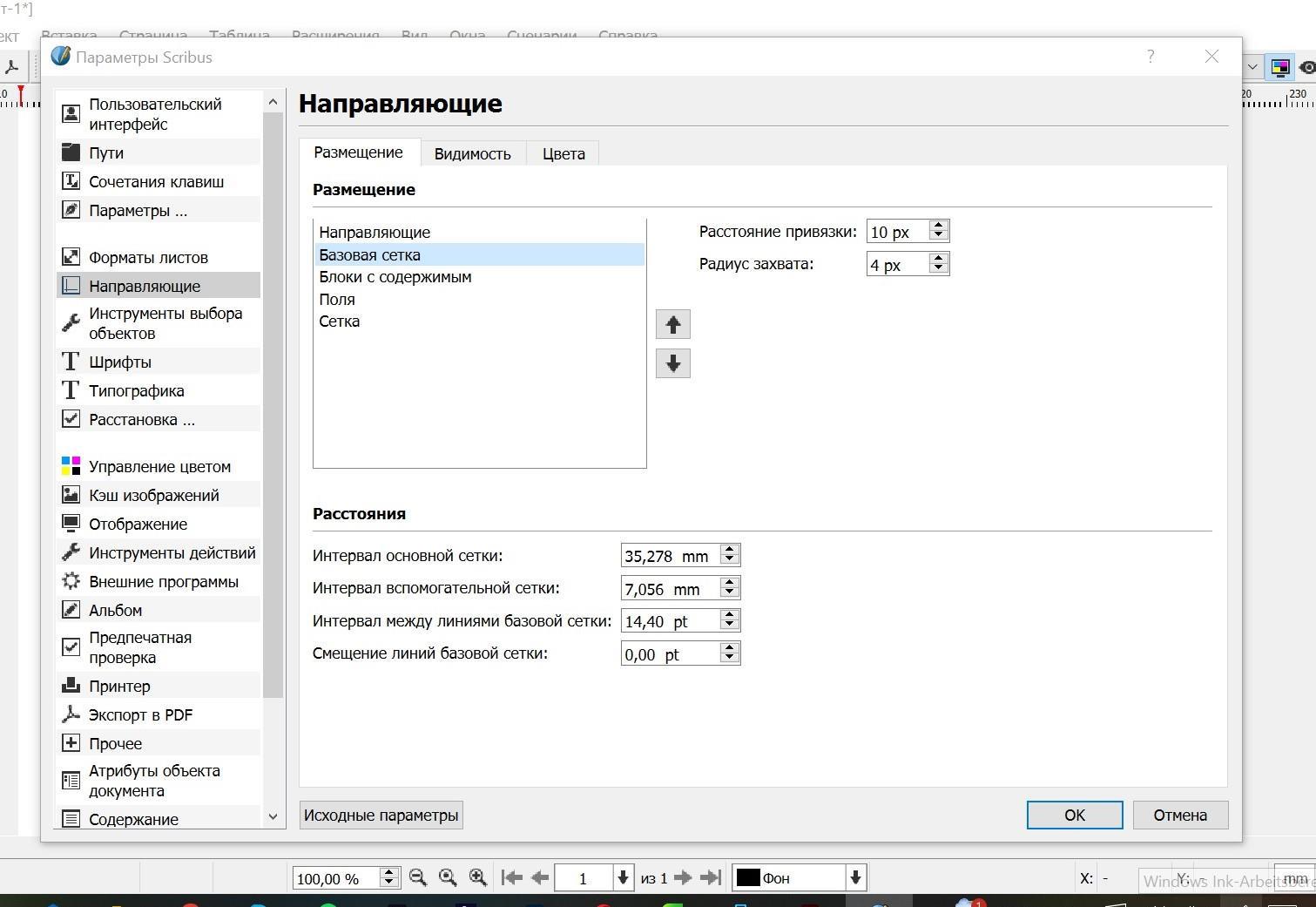Open Управление цветом settings section
The width and height of the screenshot is (1316, 907).
[x=159, y=466]
